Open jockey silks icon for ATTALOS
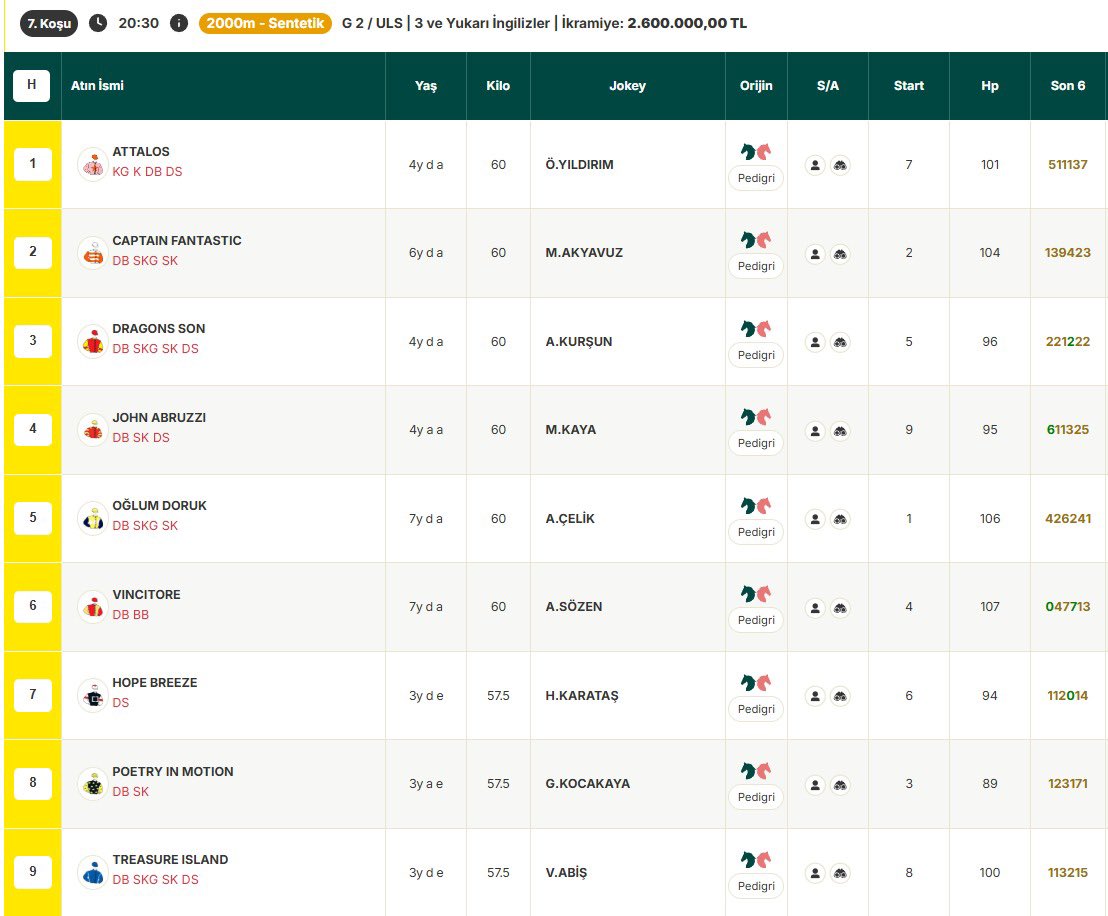Screen dimensions: 1108x916 pos(93,165)
